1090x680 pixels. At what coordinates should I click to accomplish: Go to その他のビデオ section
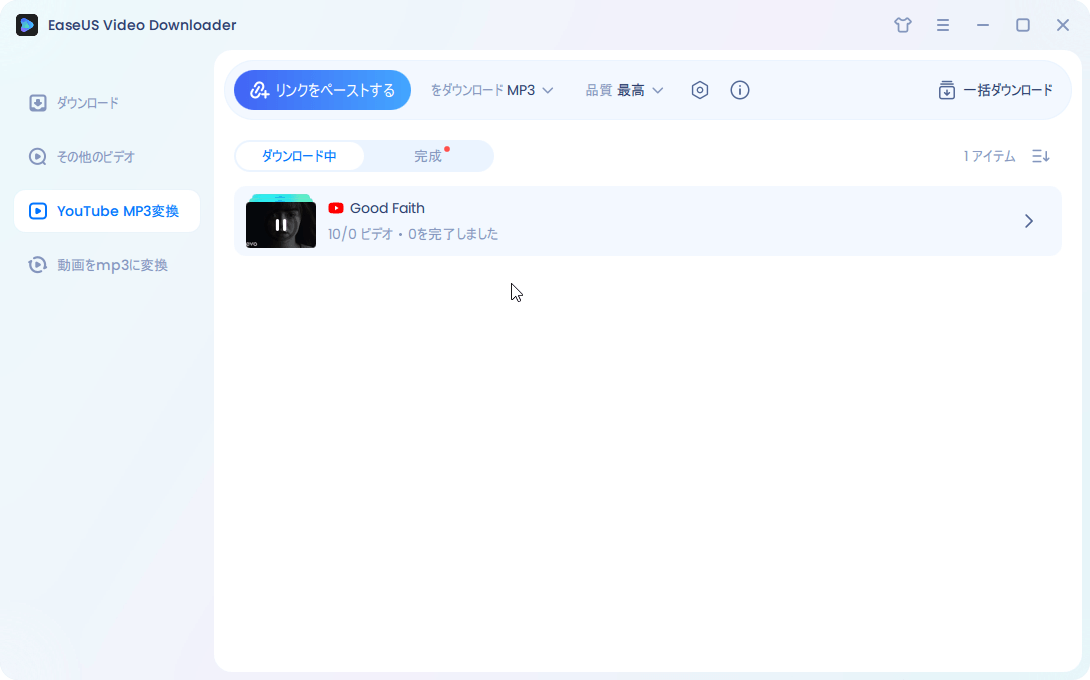pos(95,157)
